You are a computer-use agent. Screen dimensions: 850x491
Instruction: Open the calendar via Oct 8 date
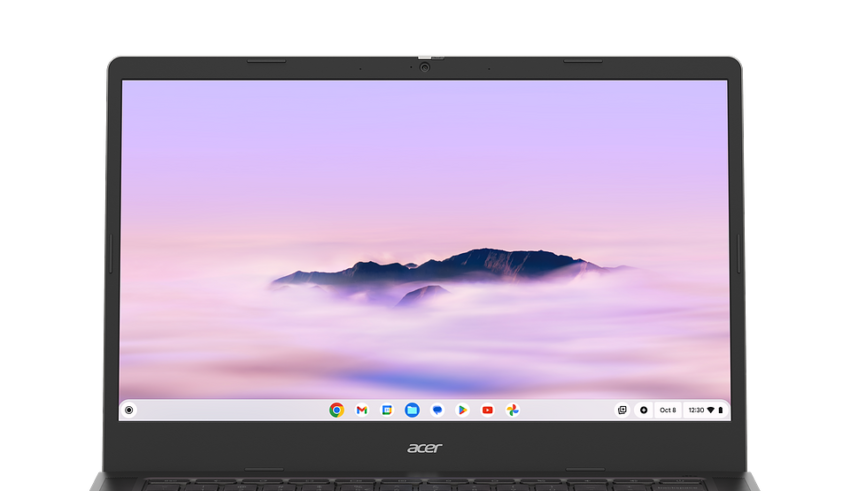668,410
